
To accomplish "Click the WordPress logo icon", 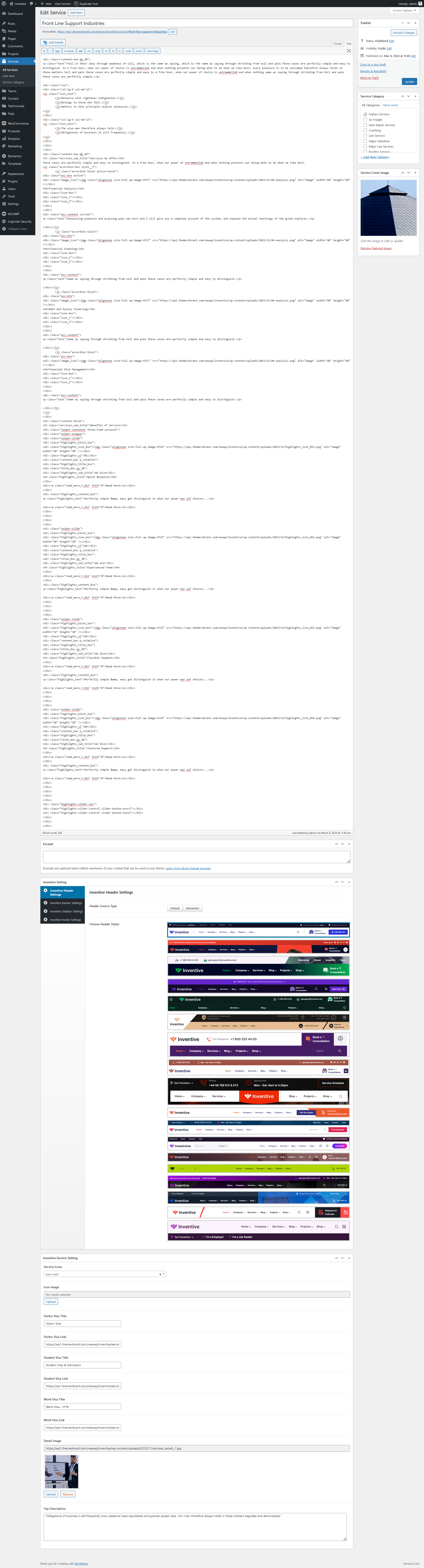I will tap(4, 4).
